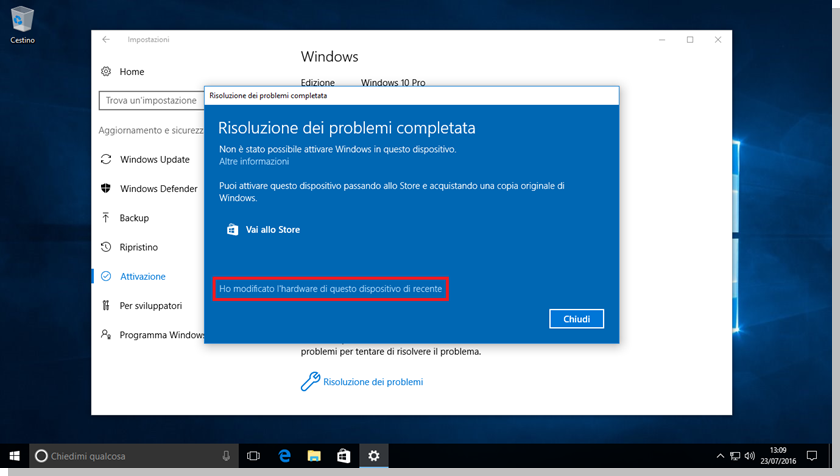Click the 'Windows 10 Pro' edition text
The width and height of the screenshot is (840, 476).
393,82
